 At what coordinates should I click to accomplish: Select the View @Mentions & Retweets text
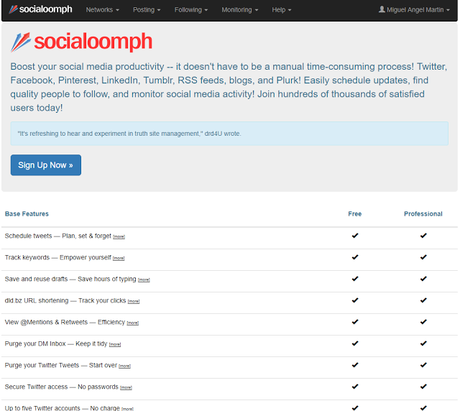click(65, 322)
